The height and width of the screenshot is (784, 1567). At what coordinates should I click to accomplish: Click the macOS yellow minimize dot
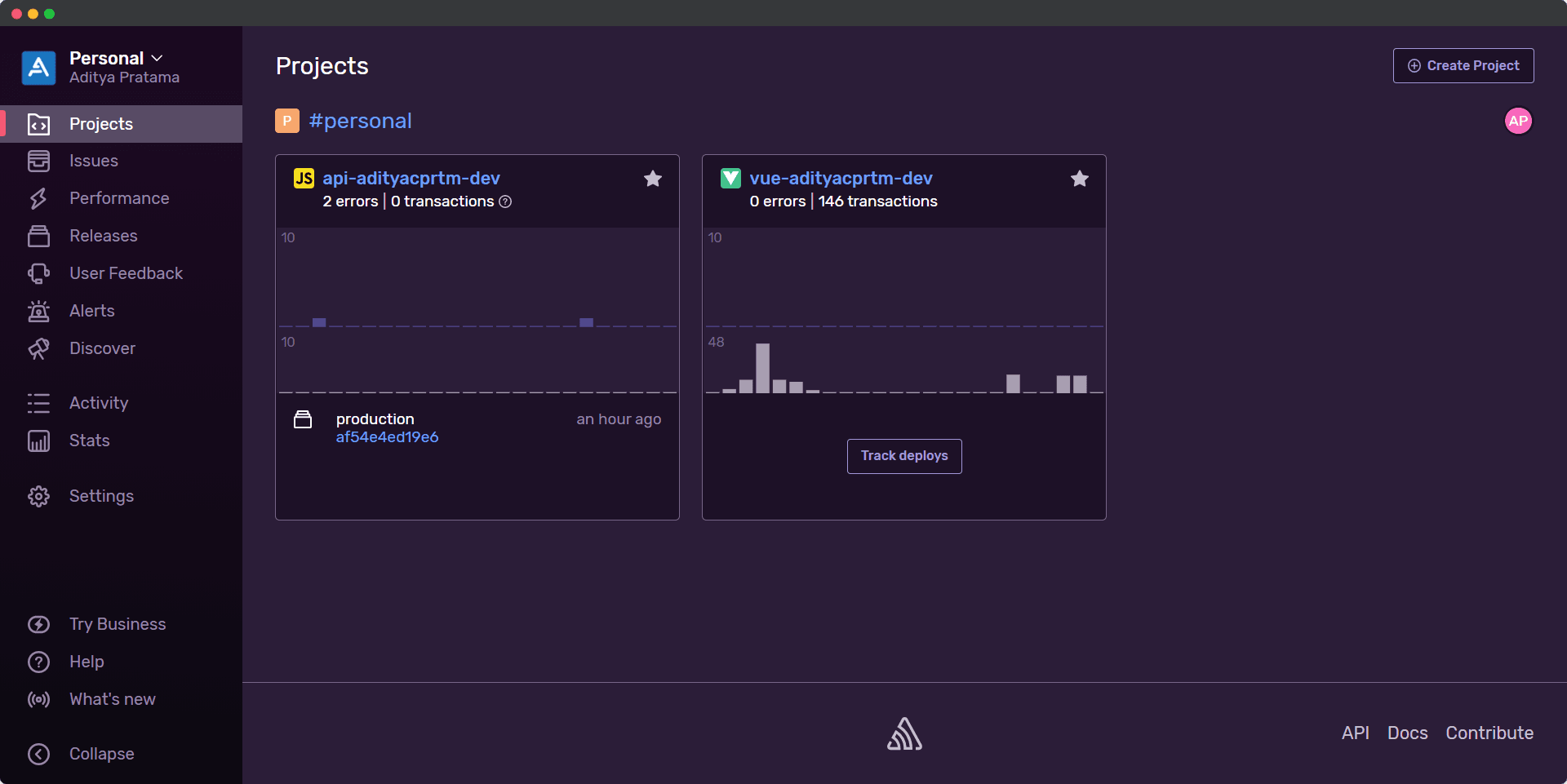tap(33, 14)
